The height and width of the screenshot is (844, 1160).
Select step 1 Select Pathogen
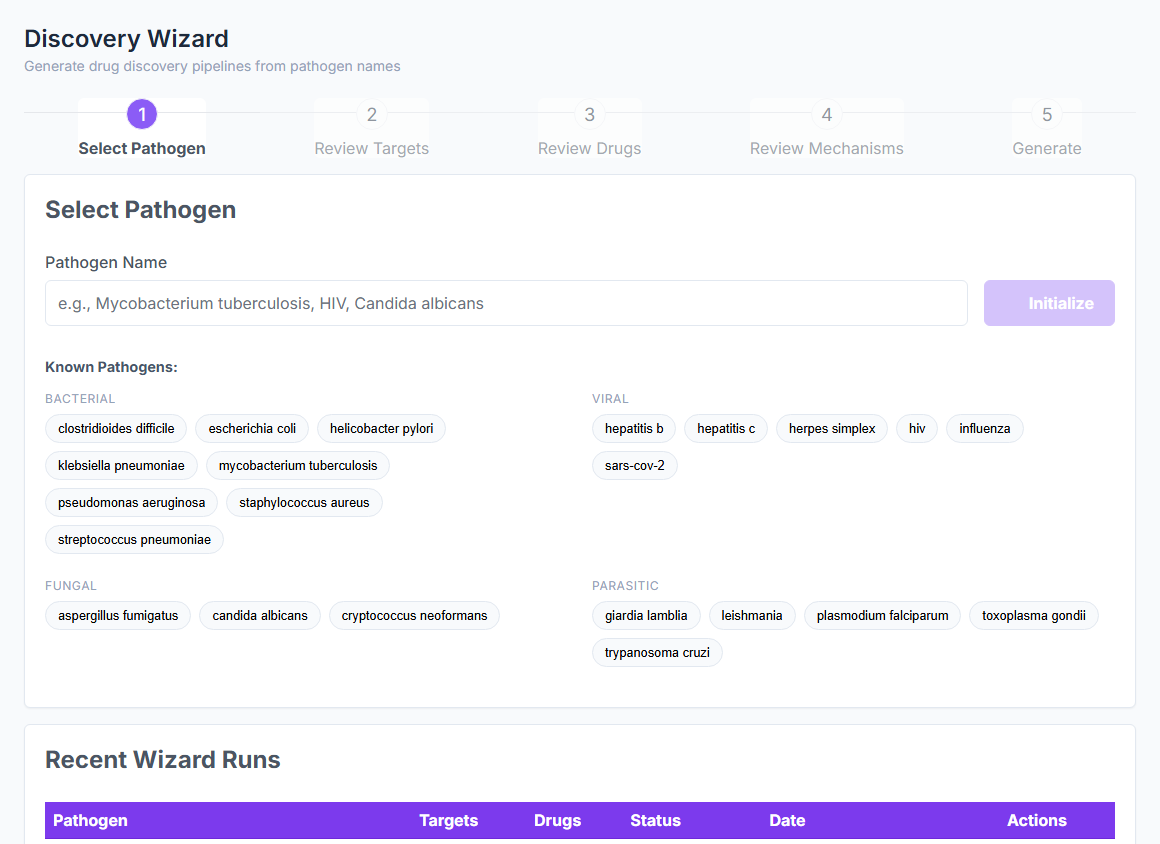(142, 128)
